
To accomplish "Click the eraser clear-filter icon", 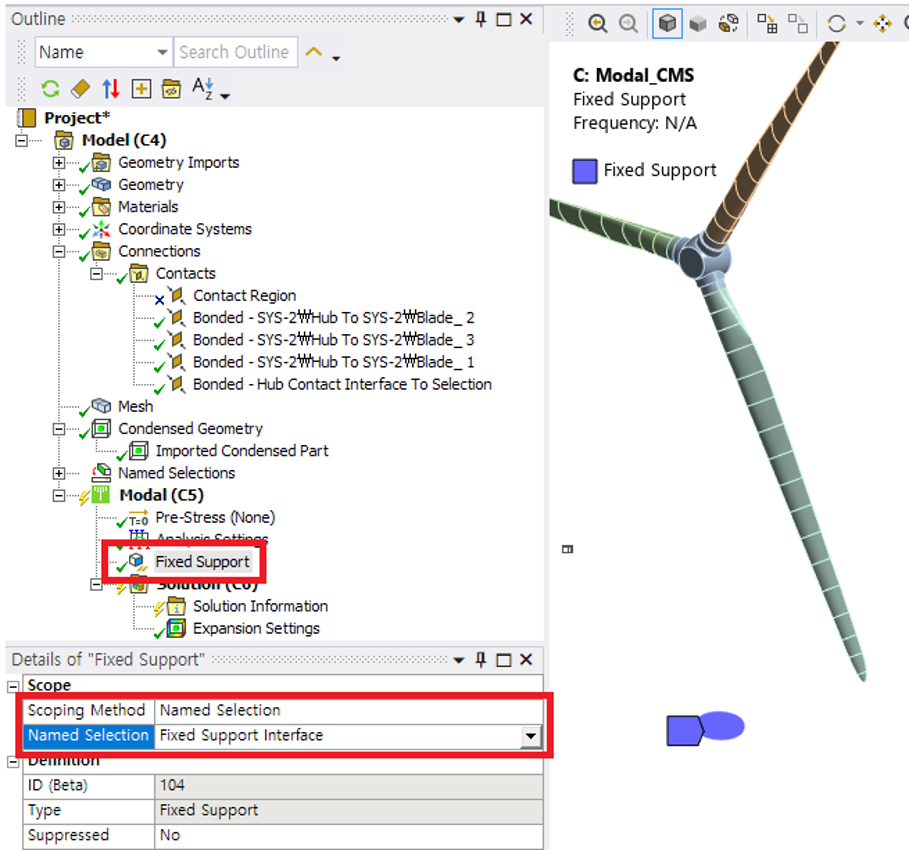I will pyautogui.click(x=80, y=89).
